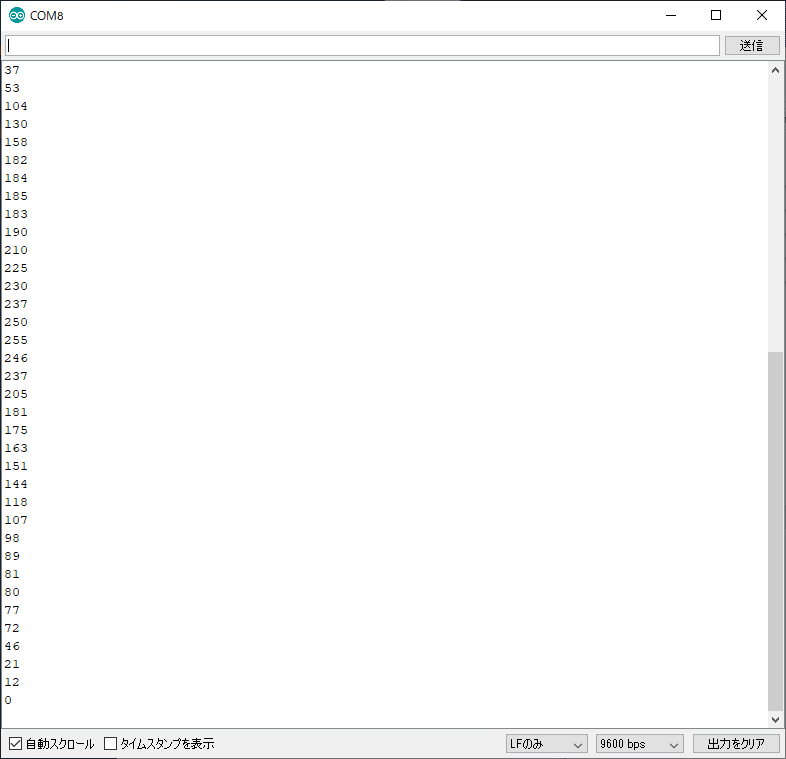
Task: Click the output value 246
Action: click(16, 358)
